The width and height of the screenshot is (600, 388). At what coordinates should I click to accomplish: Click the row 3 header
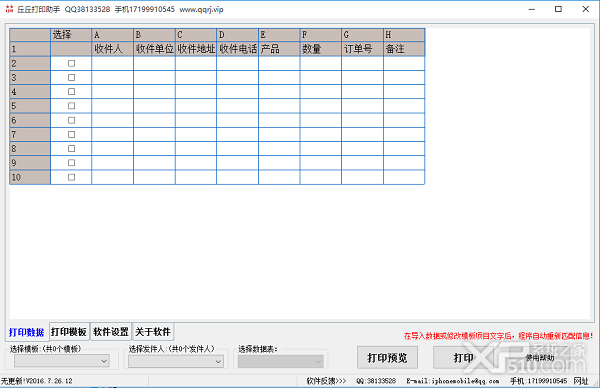30,78
